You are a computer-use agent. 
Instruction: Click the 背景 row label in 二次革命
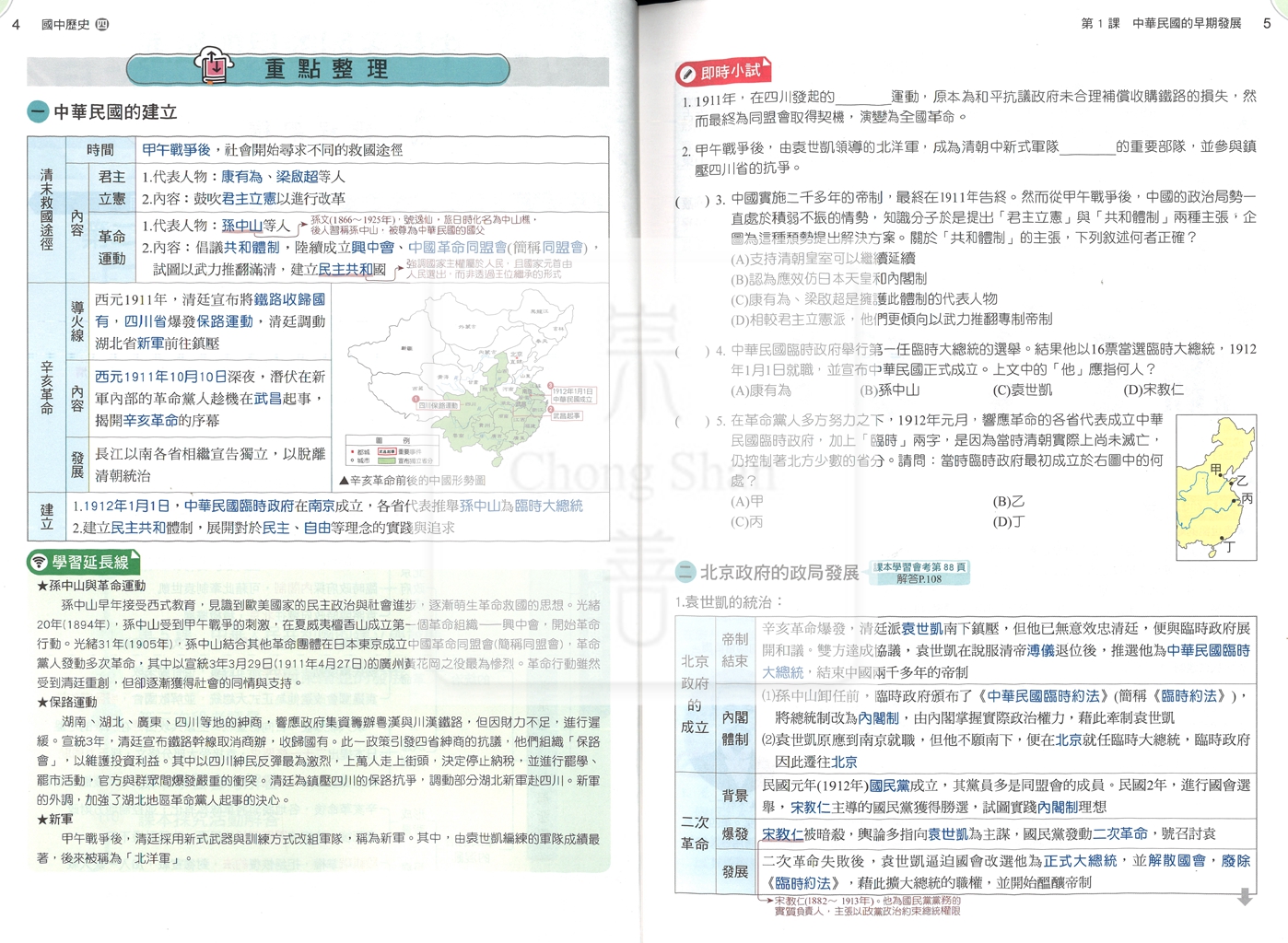[x=735, y=796]
